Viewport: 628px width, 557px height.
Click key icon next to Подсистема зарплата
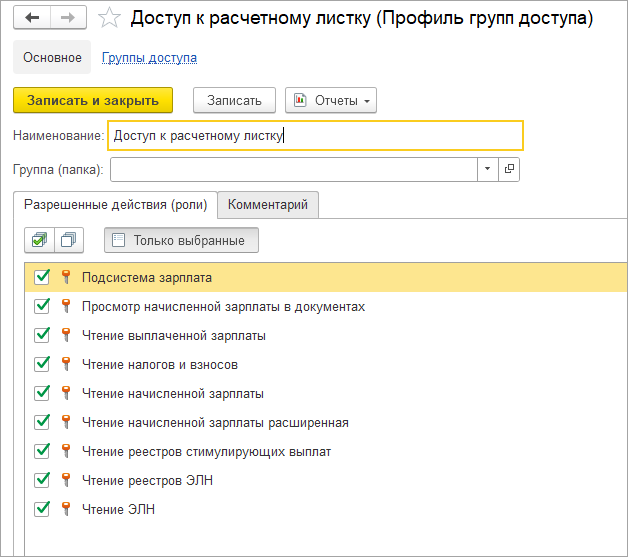[x=66, y=278]
